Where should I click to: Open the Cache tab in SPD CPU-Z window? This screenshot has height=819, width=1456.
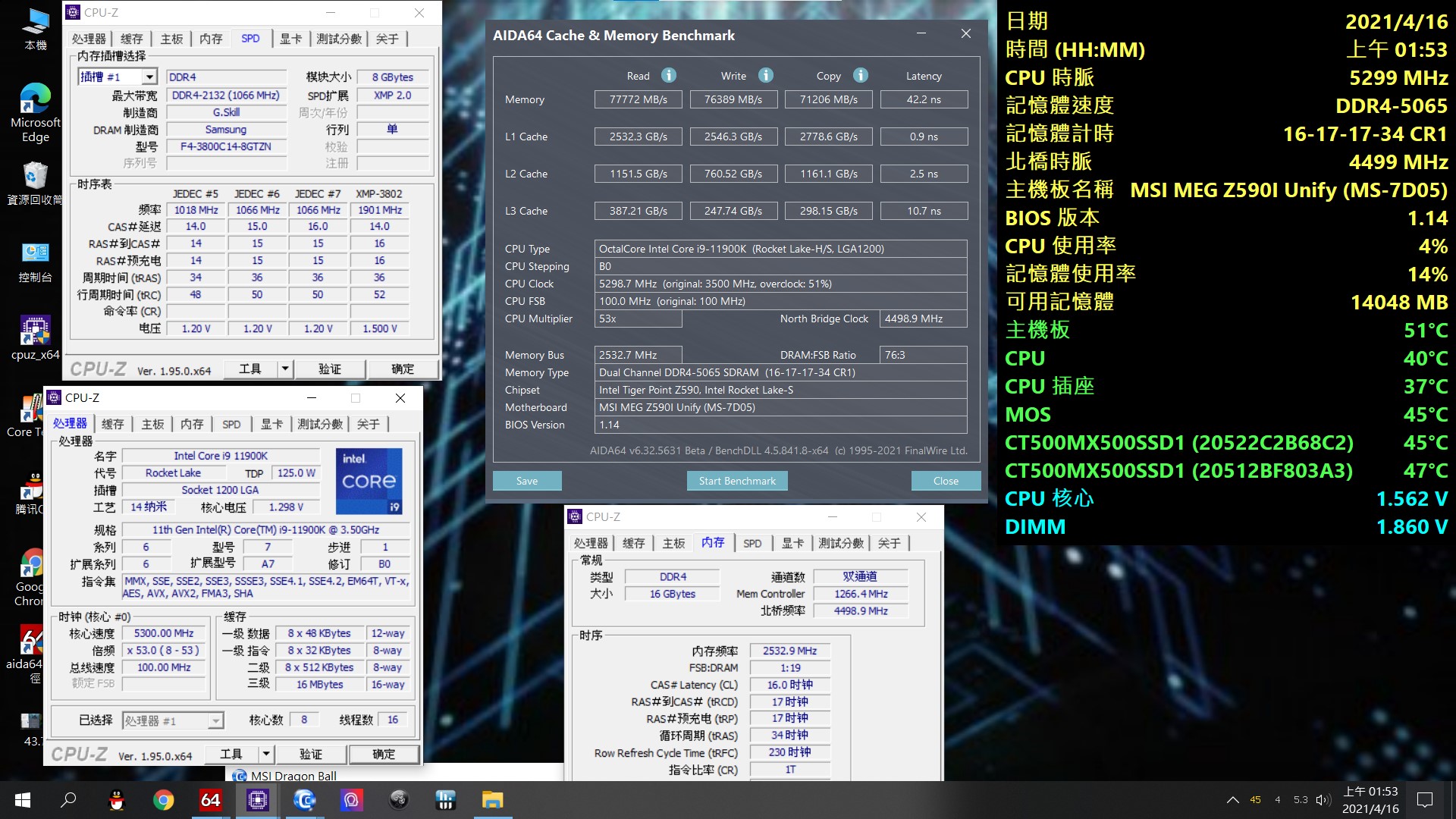point(131,39)
